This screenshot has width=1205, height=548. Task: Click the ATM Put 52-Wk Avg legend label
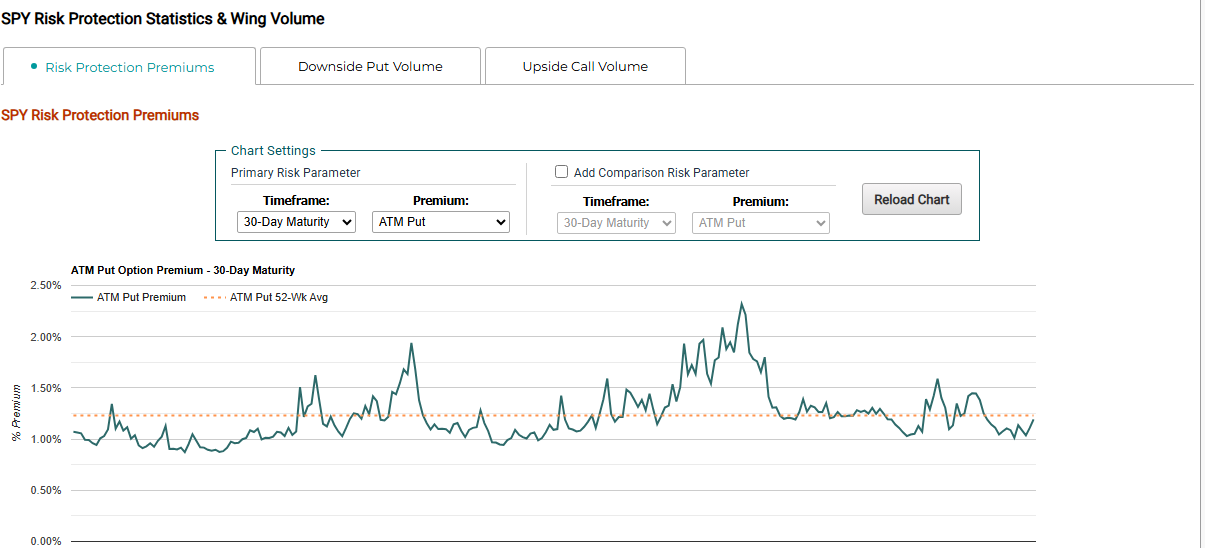[x=279, y=297]
